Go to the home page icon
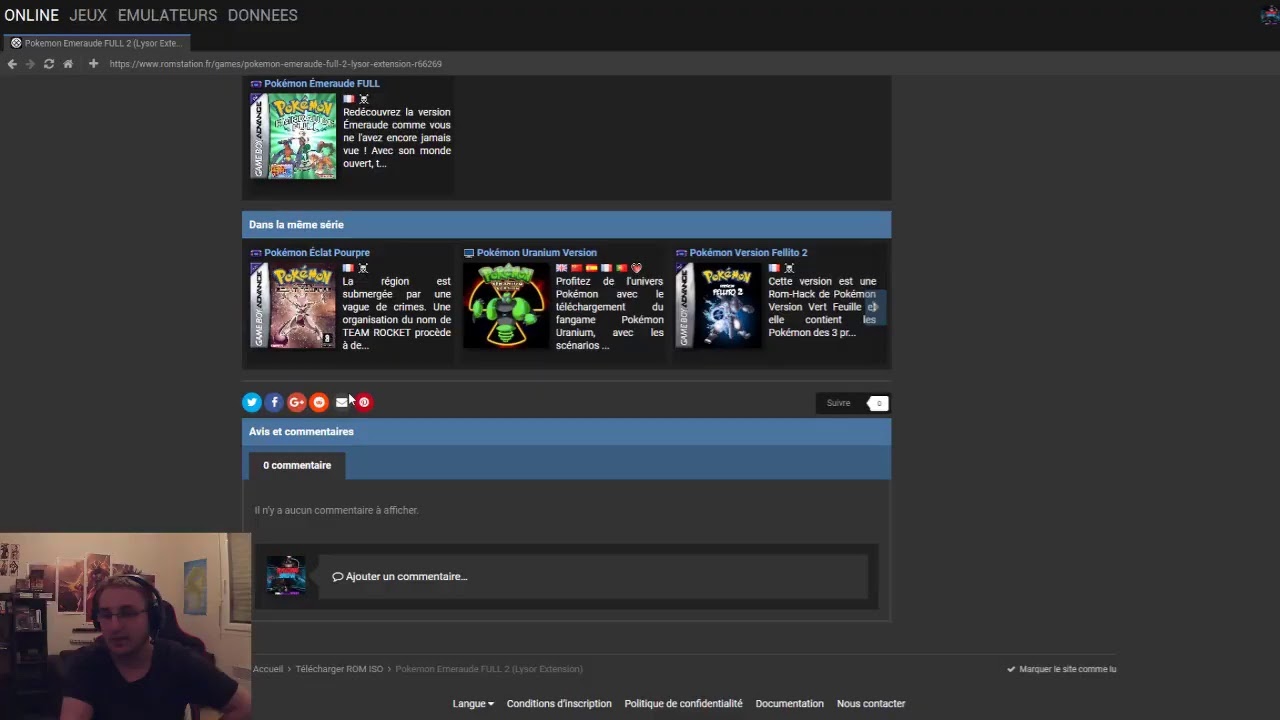Viewport: 1280px width, 720px height. click(x=68, y=64)
